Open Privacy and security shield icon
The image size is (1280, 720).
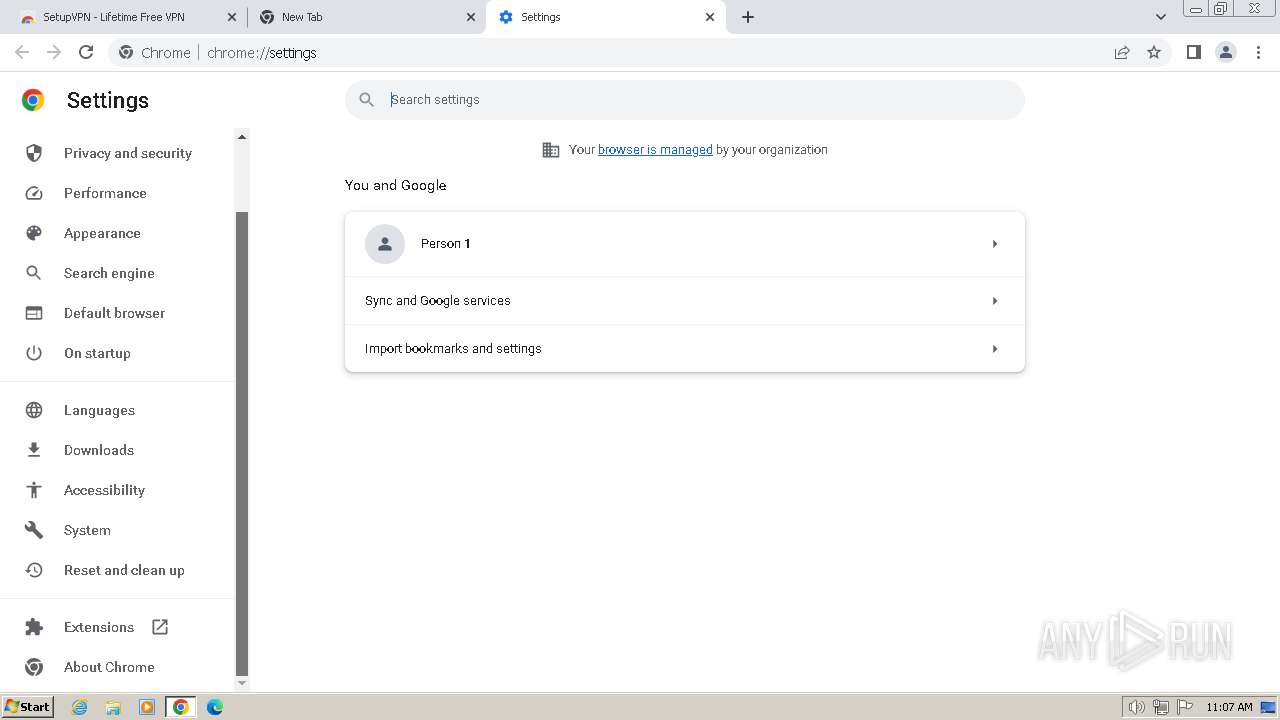pos(34,153)
